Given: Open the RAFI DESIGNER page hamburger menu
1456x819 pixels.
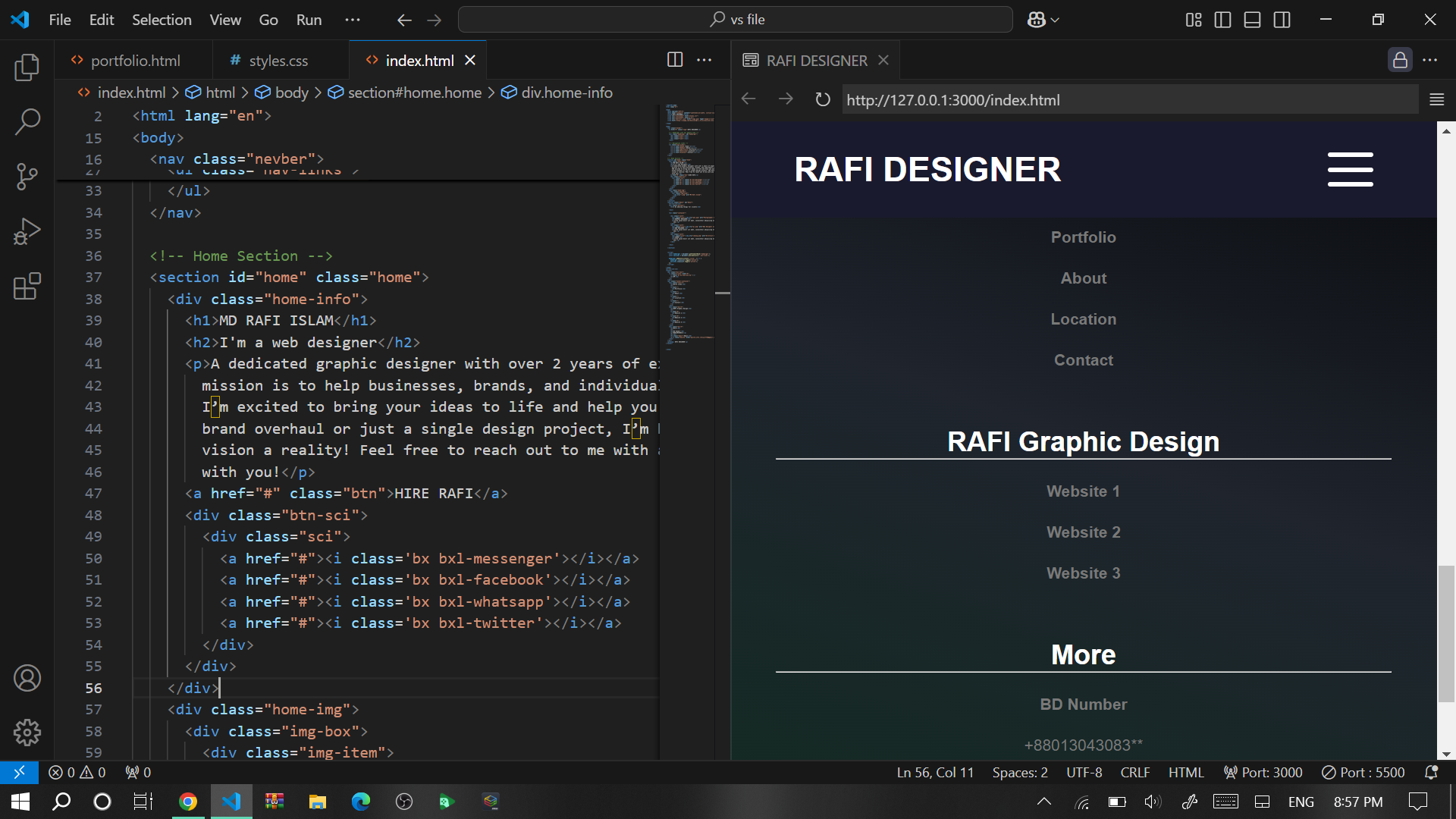Looking at the screenshot, I should tap(1350, 169).
